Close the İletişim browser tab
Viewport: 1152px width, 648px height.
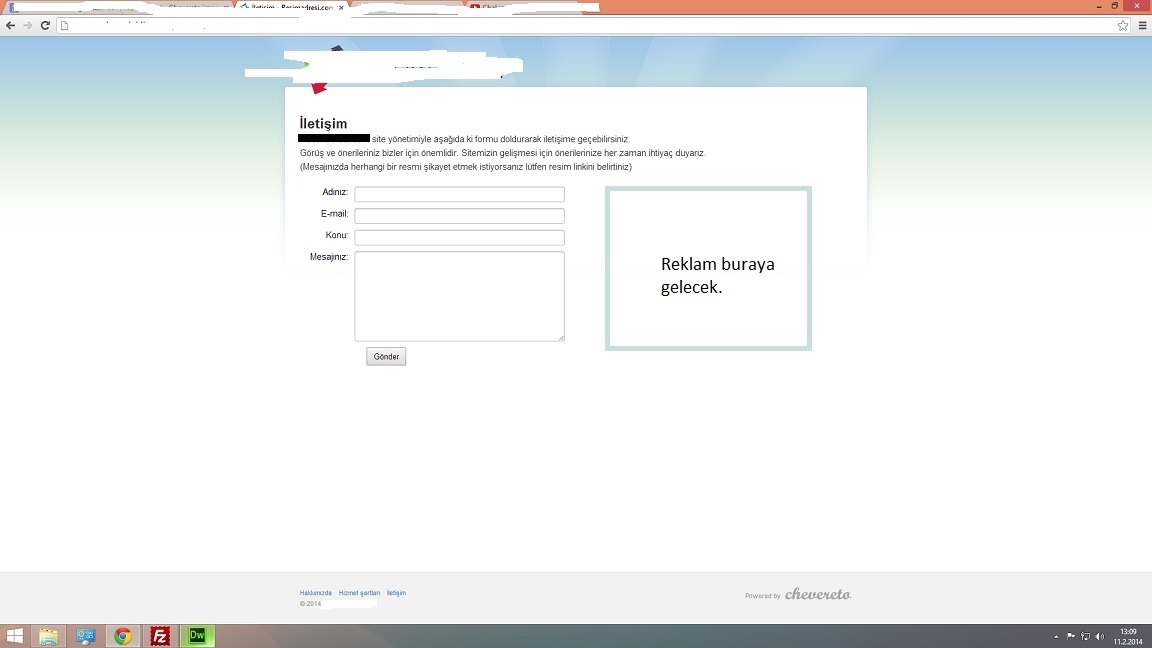tap(342, 7)
